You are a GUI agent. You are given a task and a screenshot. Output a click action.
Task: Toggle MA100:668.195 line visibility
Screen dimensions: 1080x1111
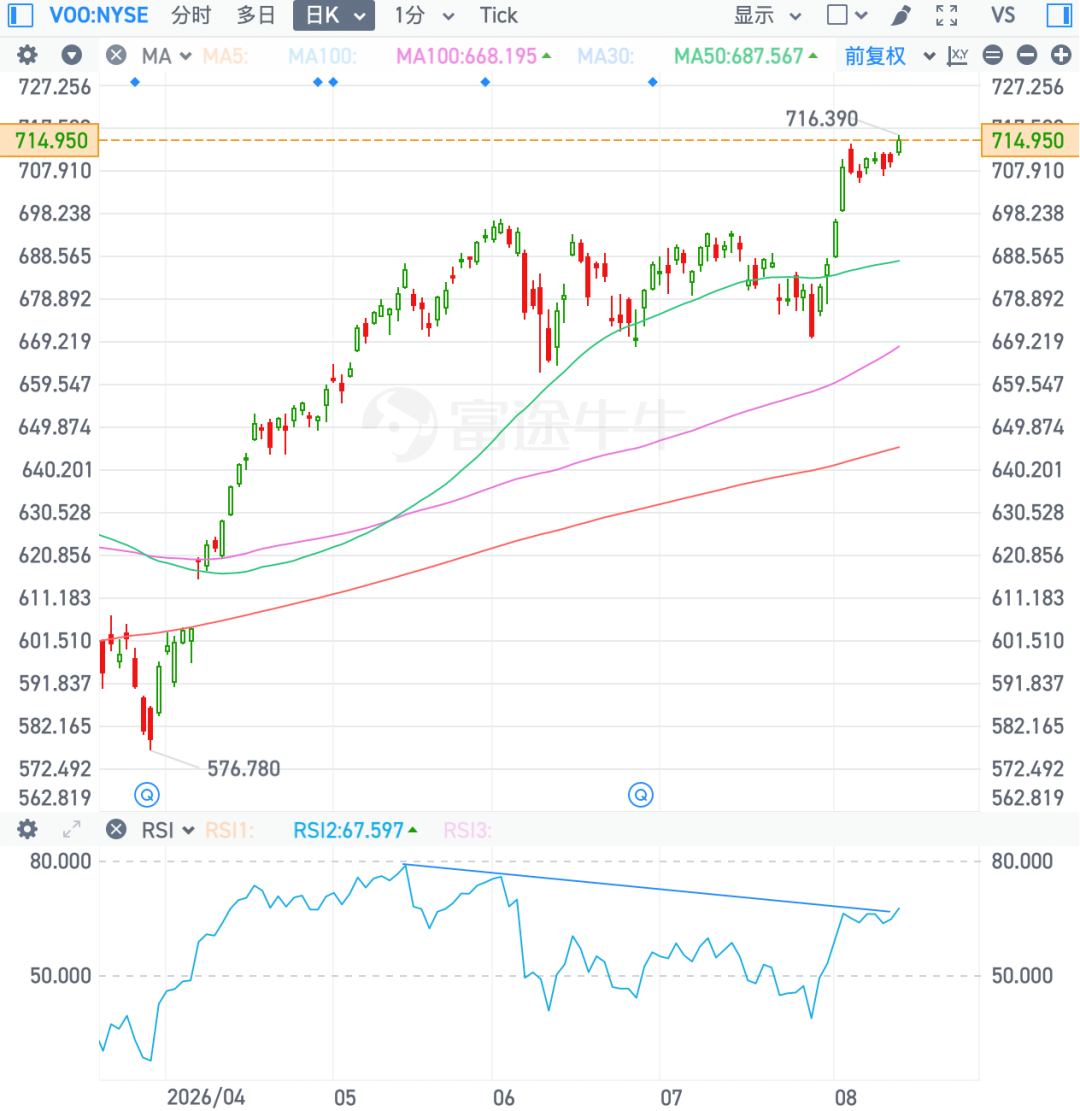[473, 56]
